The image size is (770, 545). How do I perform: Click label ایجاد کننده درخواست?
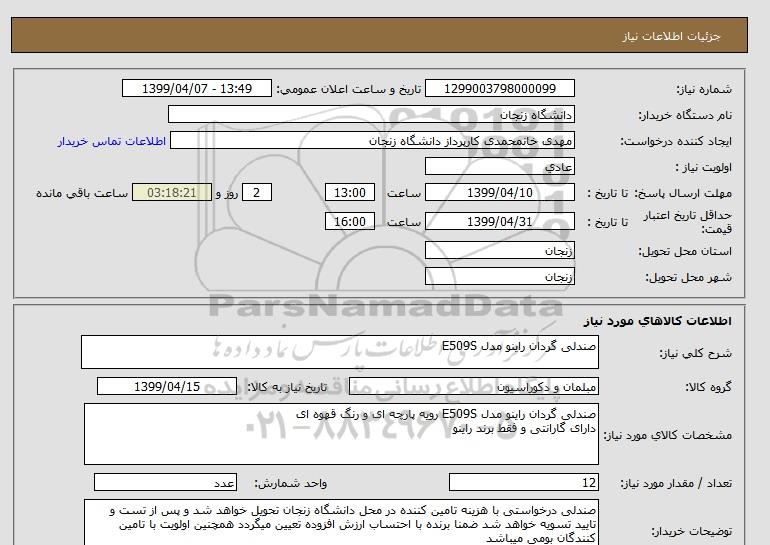[x=676, y=141]
